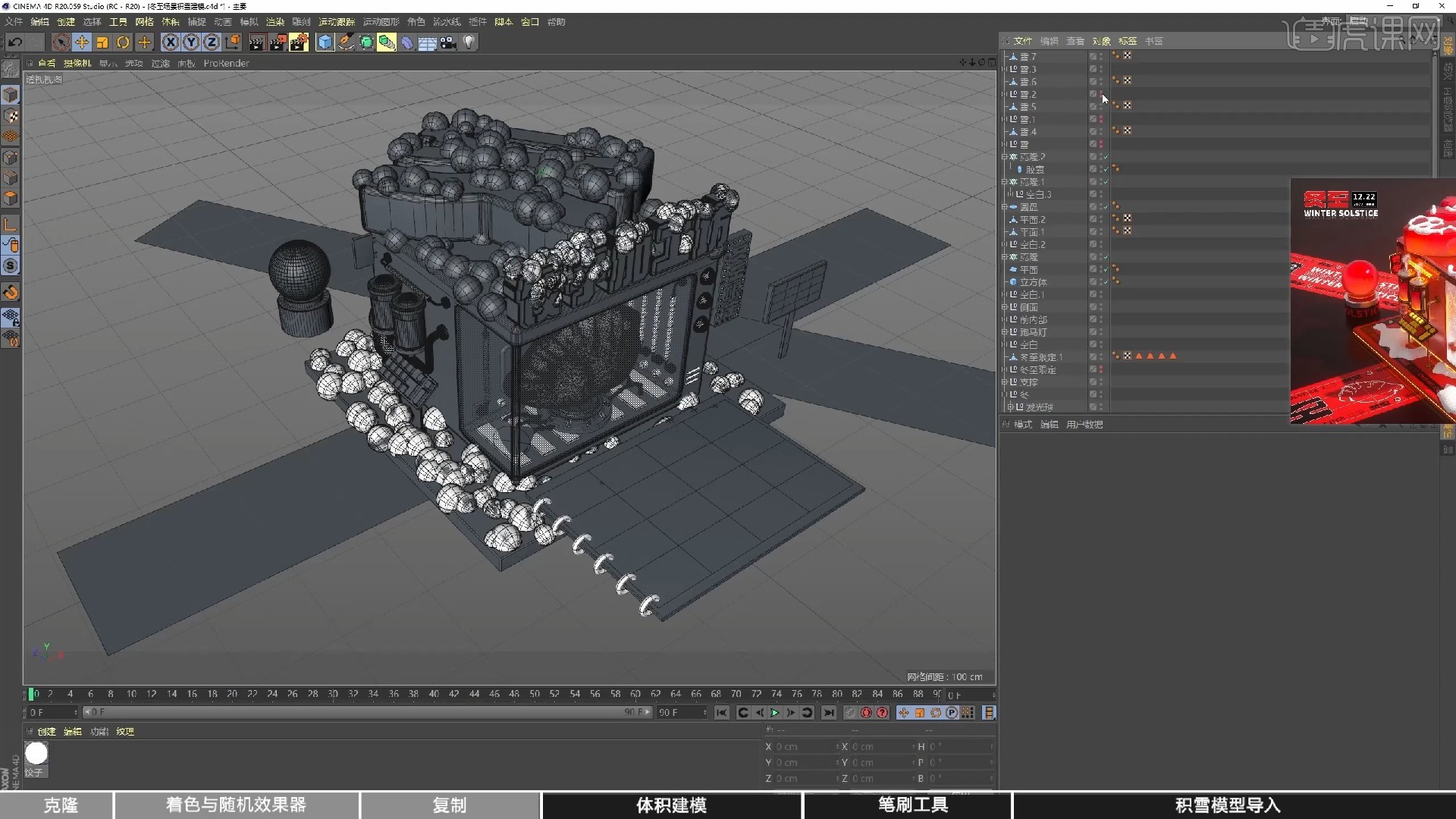The image size is (1456, 819).
Task: Select the 冬至驱定.1 object
Action: [1040, 357]
